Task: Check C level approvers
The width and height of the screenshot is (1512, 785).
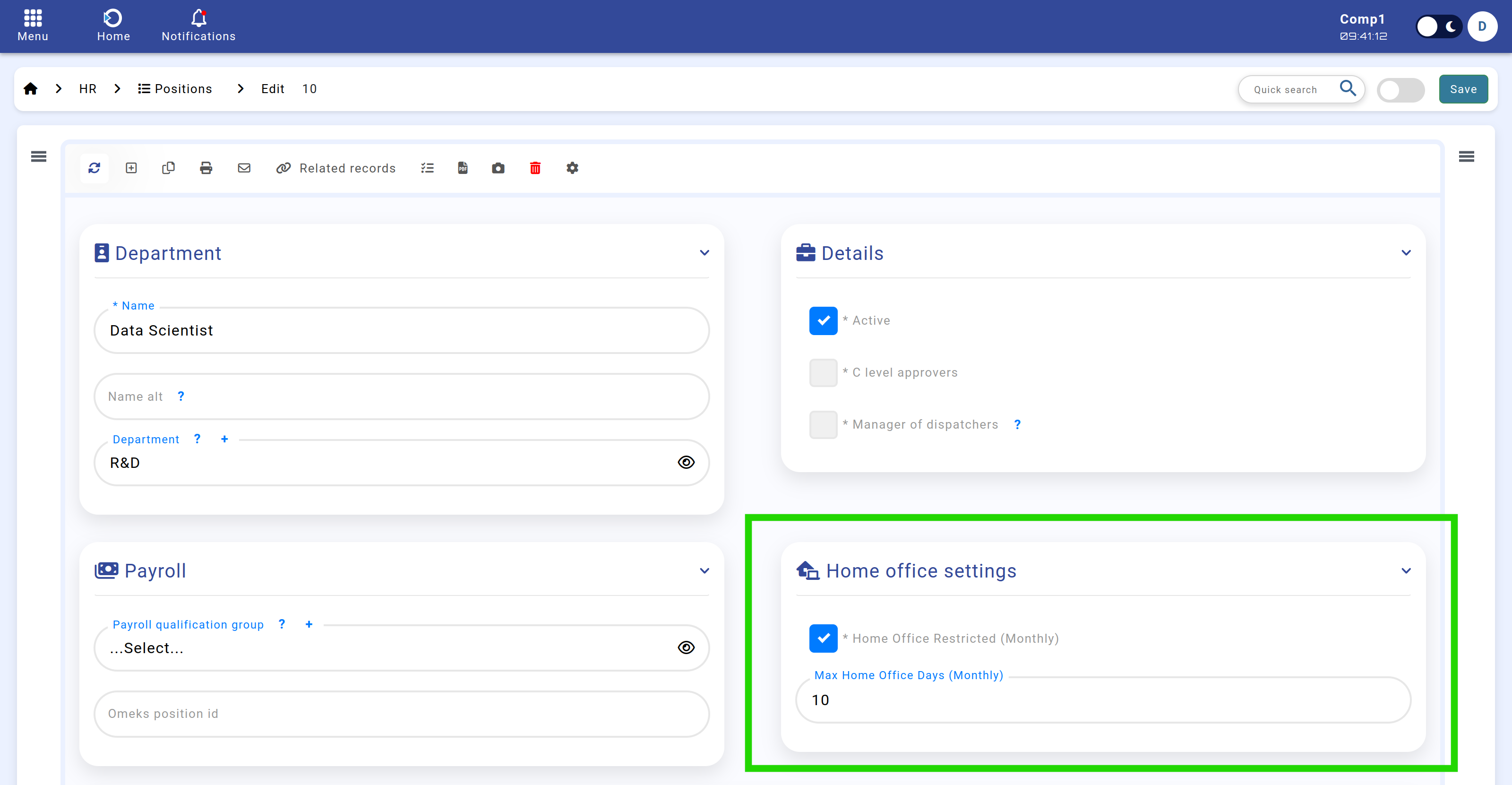Action: click(x=823, y=373)
